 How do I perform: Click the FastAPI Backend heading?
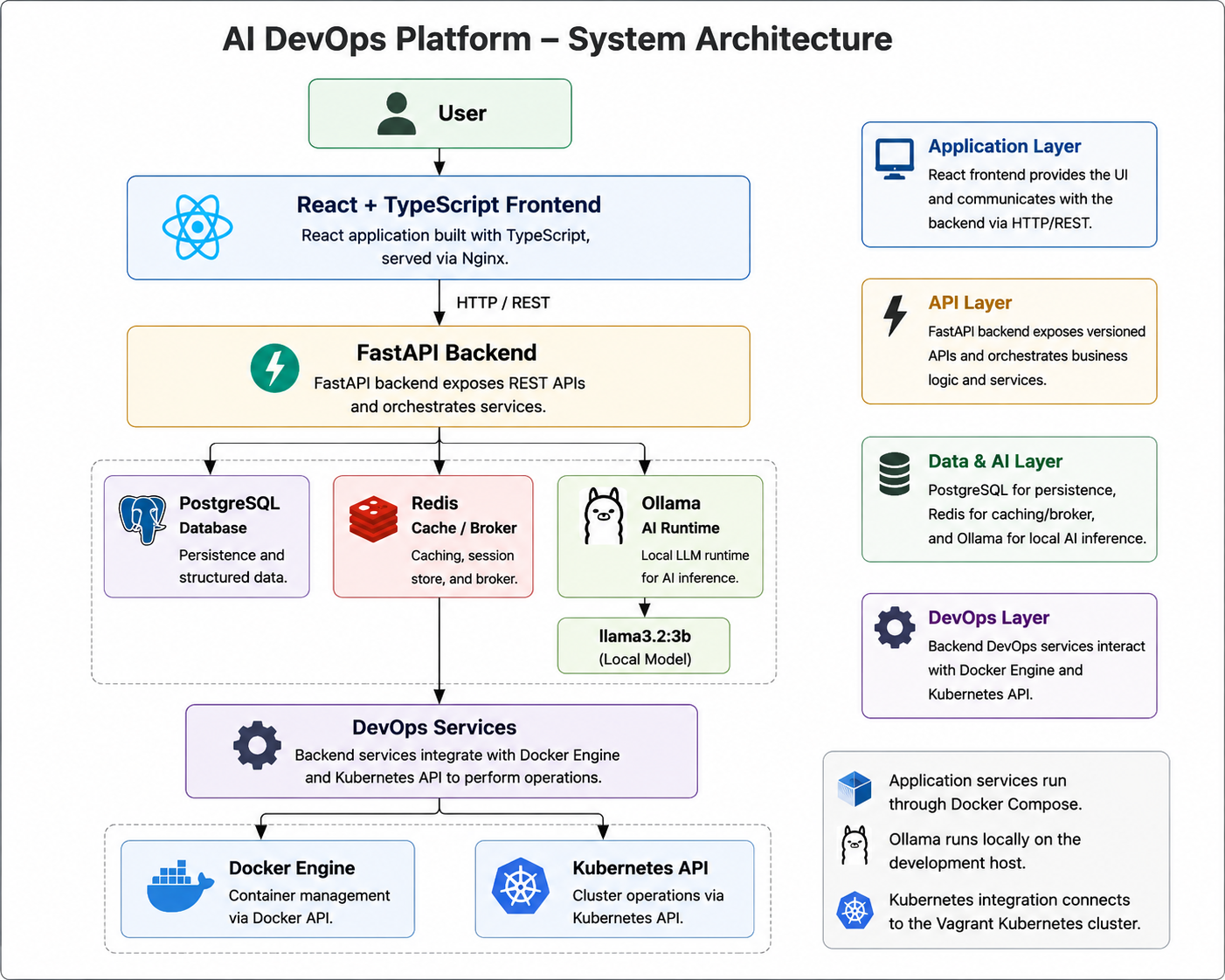coord(446,353)
